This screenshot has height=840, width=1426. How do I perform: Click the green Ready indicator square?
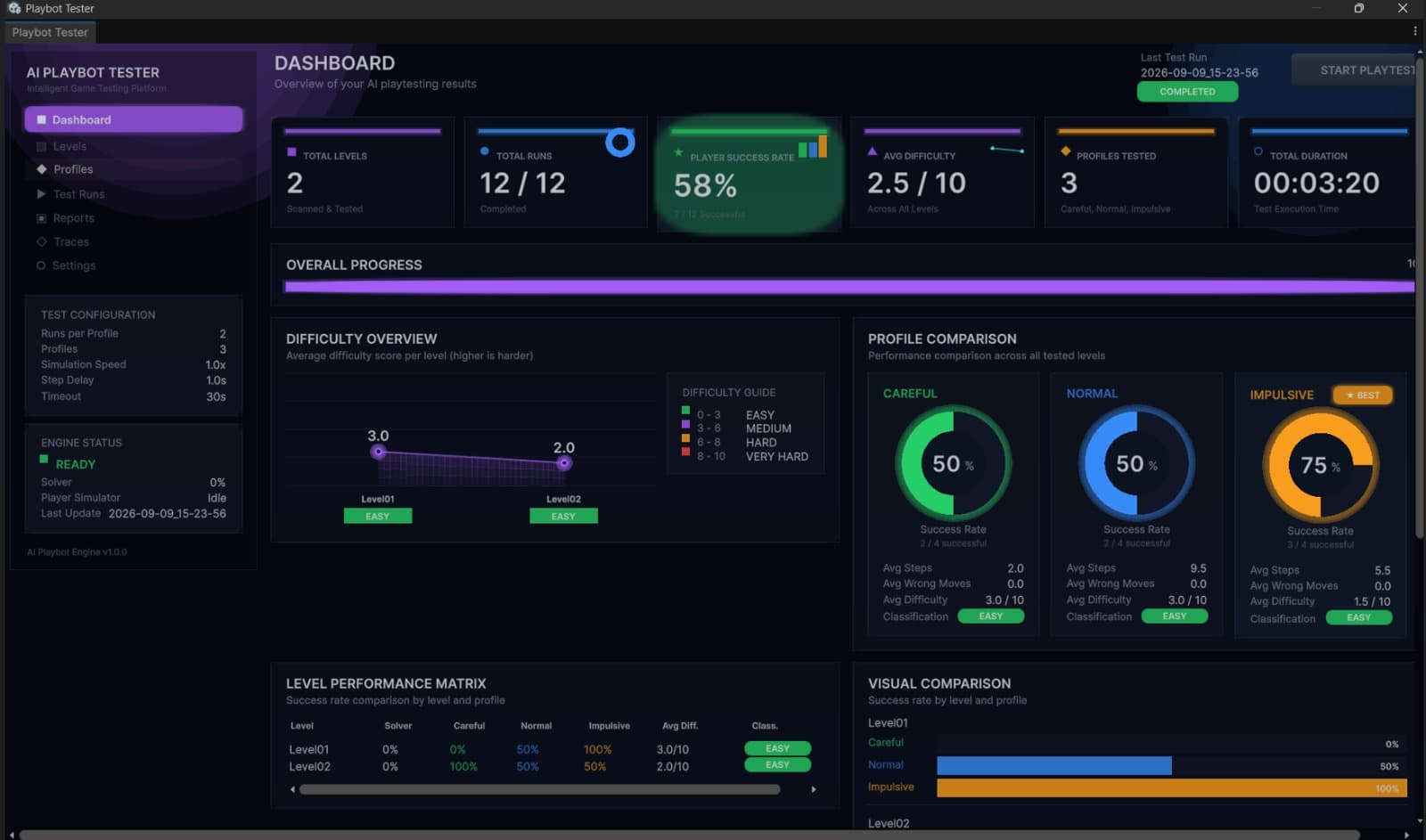44,460
